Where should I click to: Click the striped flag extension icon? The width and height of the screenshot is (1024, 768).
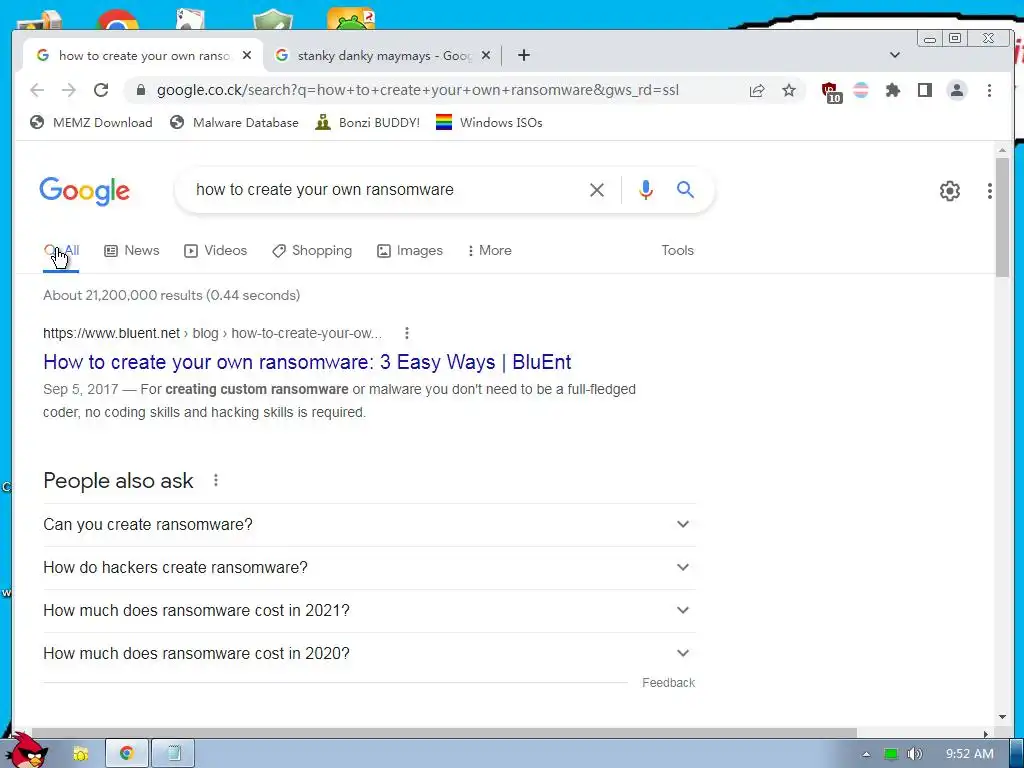(861, 90)
